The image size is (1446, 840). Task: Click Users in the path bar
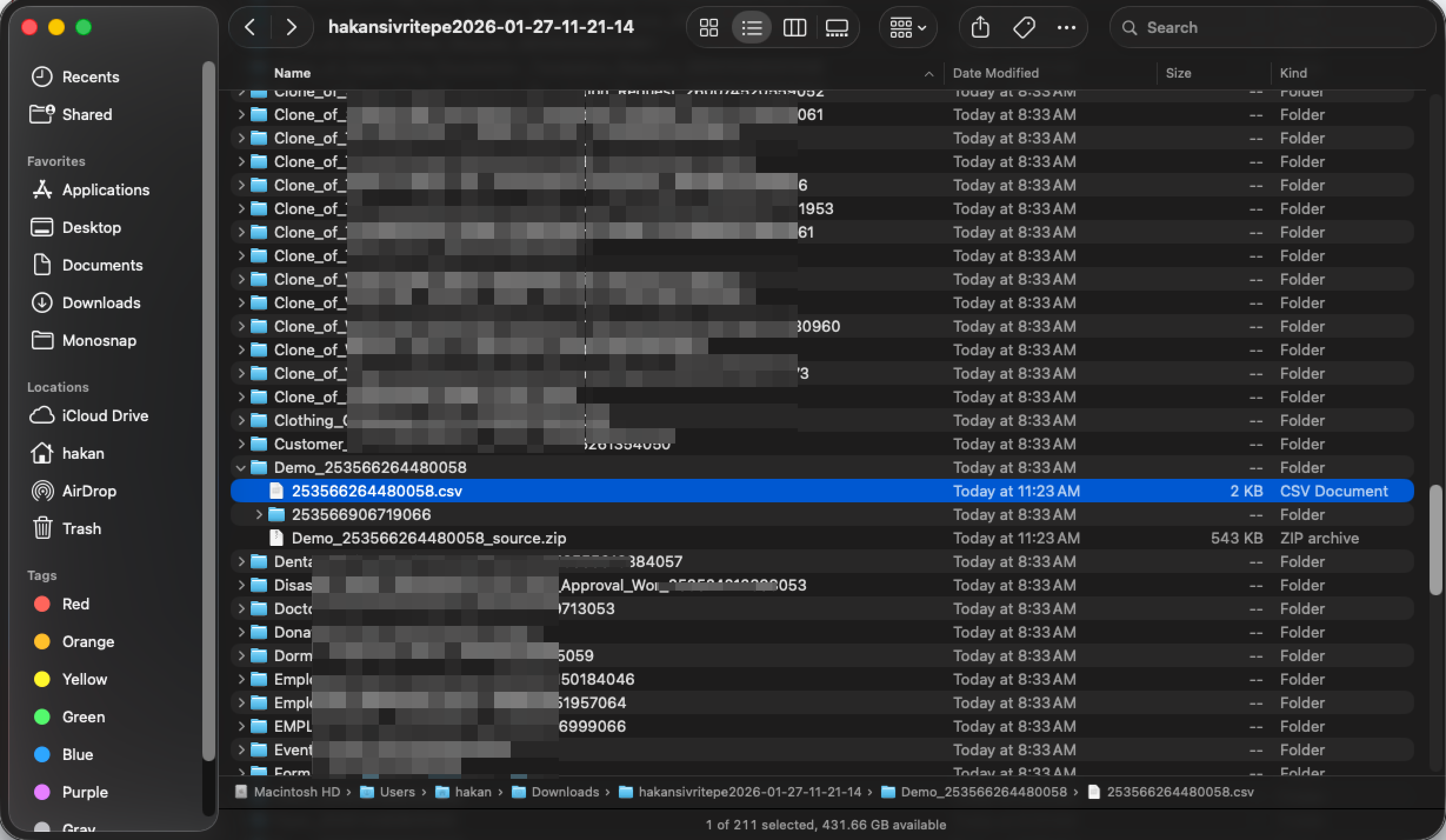point(388,792)
